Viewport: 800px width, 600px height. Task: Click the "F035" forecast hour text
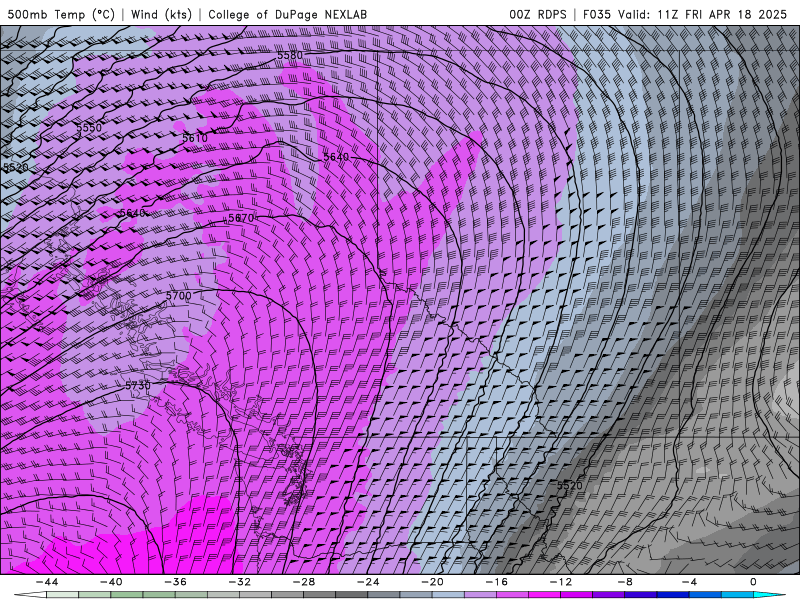597,14
